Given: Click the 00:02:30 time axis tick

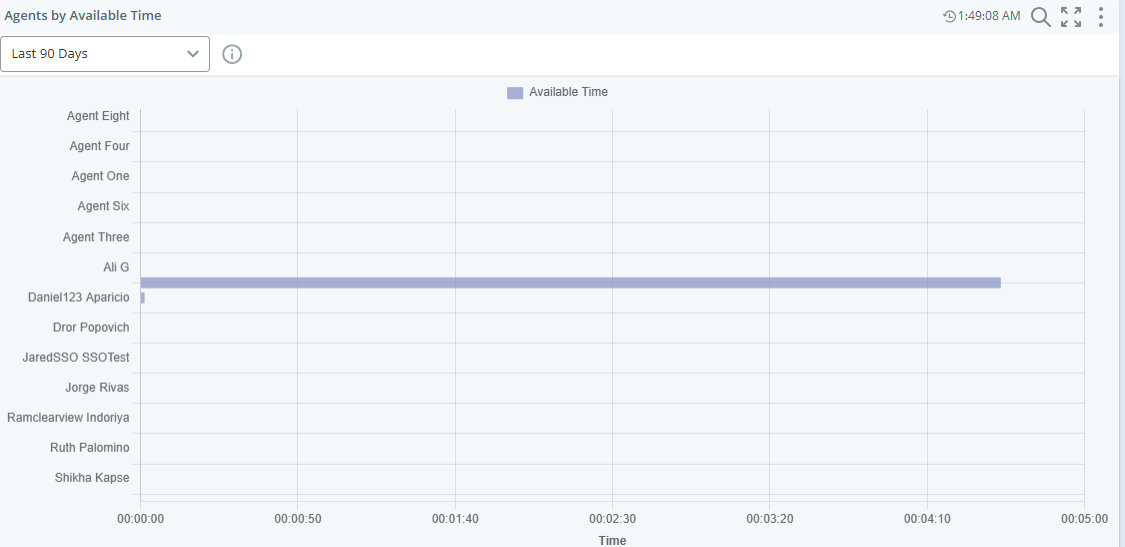Looking at the screenshot, I should coord(612,519).
